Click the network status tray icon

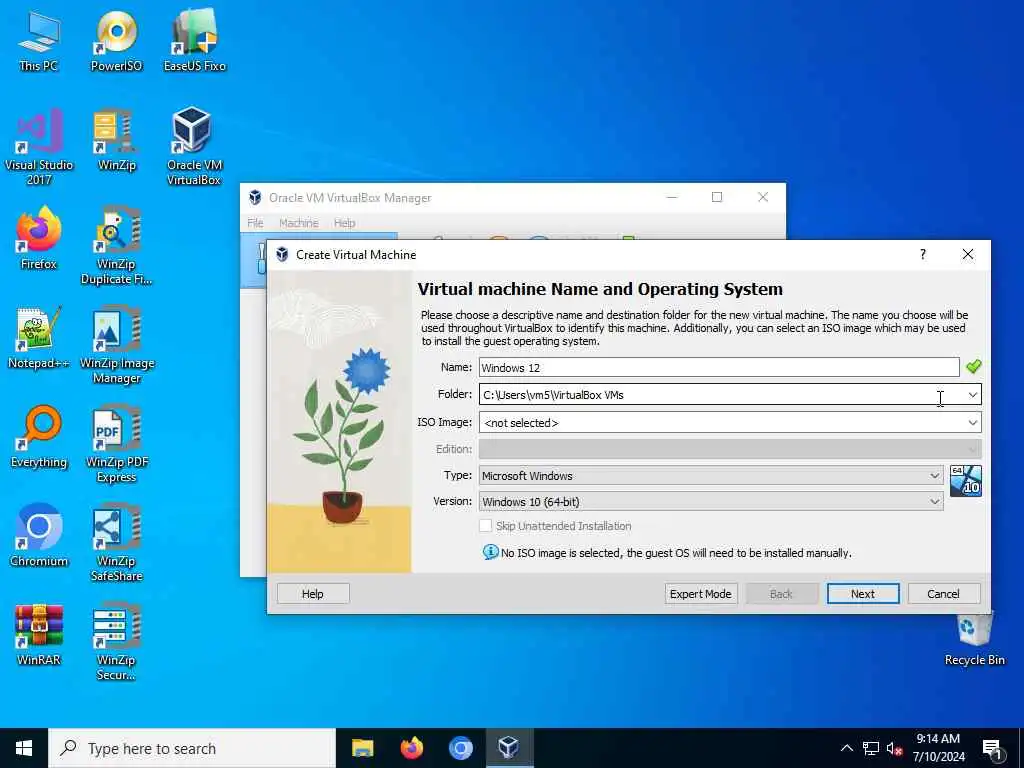pyautogui.click(x=871, y=748)
